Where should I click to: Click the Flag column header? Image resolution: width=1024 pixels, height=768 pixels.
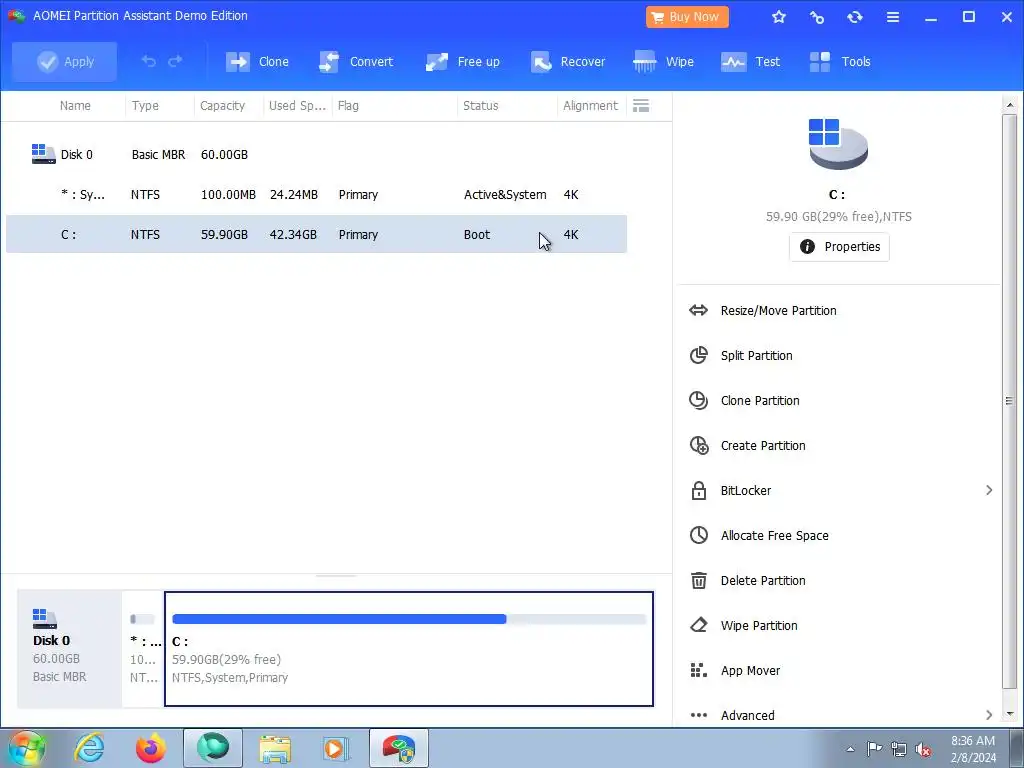point(348,106)
